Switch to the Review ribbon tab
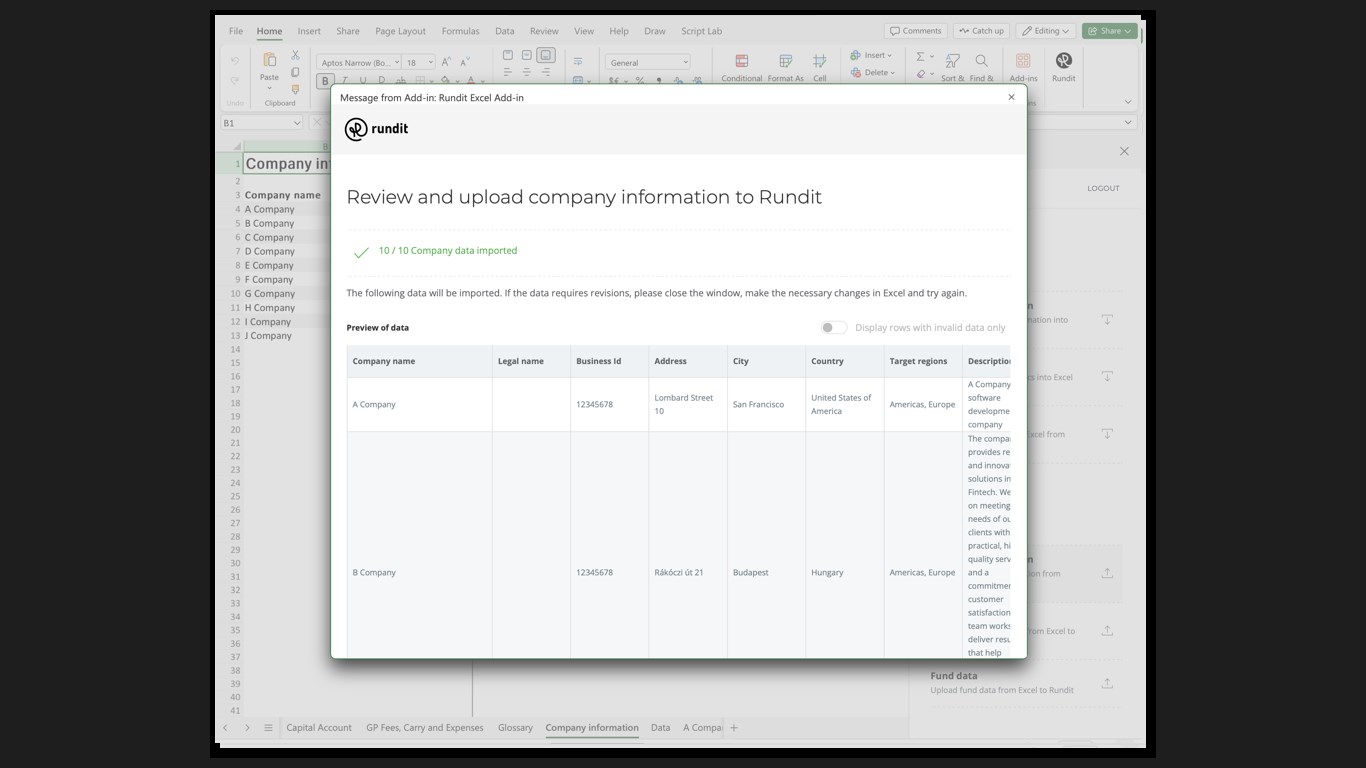The width and height of the screenshot is (1366, 768). pyautogui.click(x=544, y=31)
